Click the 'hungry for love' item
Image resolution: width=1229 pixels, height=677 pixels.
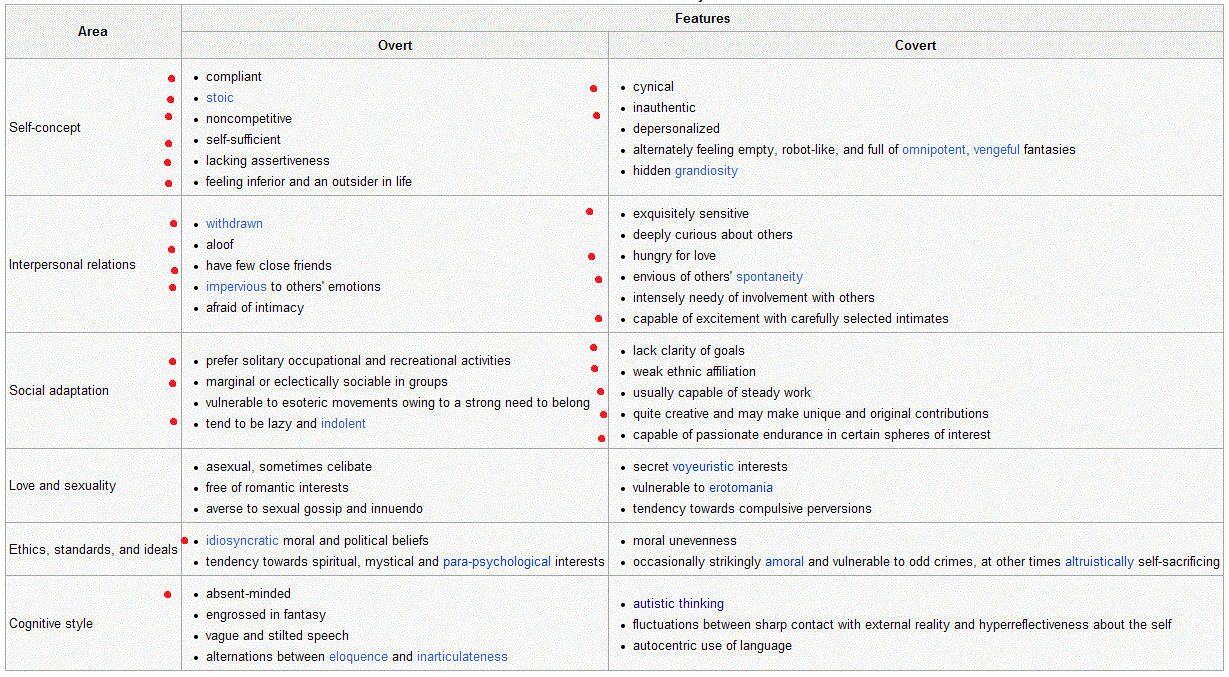(x=674, y=256)
